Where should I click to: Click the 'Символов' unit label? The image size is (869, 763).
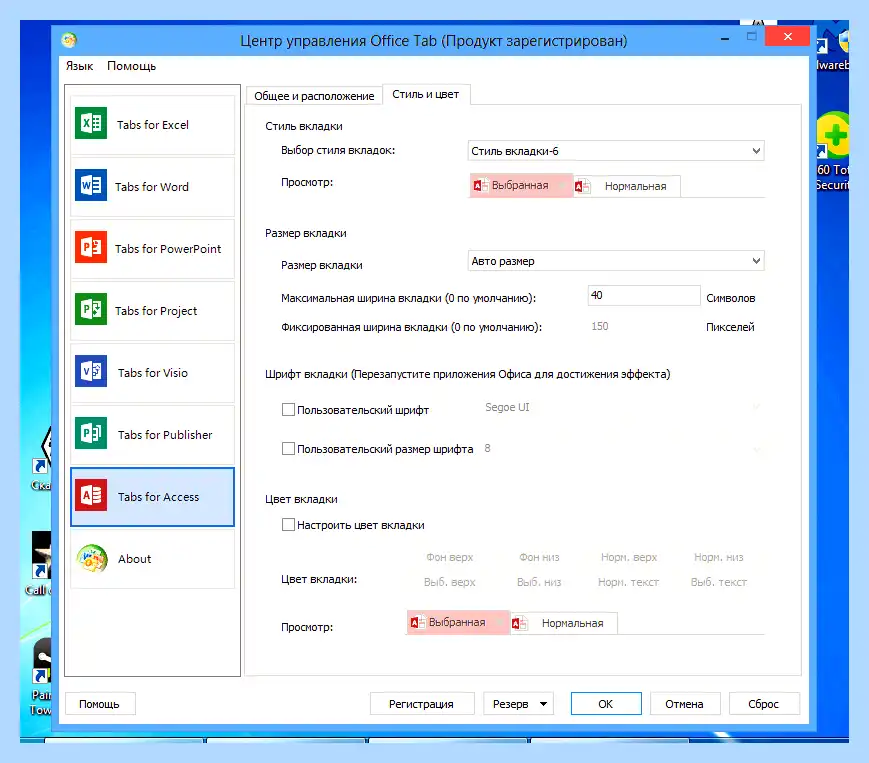tap(731, 298)
